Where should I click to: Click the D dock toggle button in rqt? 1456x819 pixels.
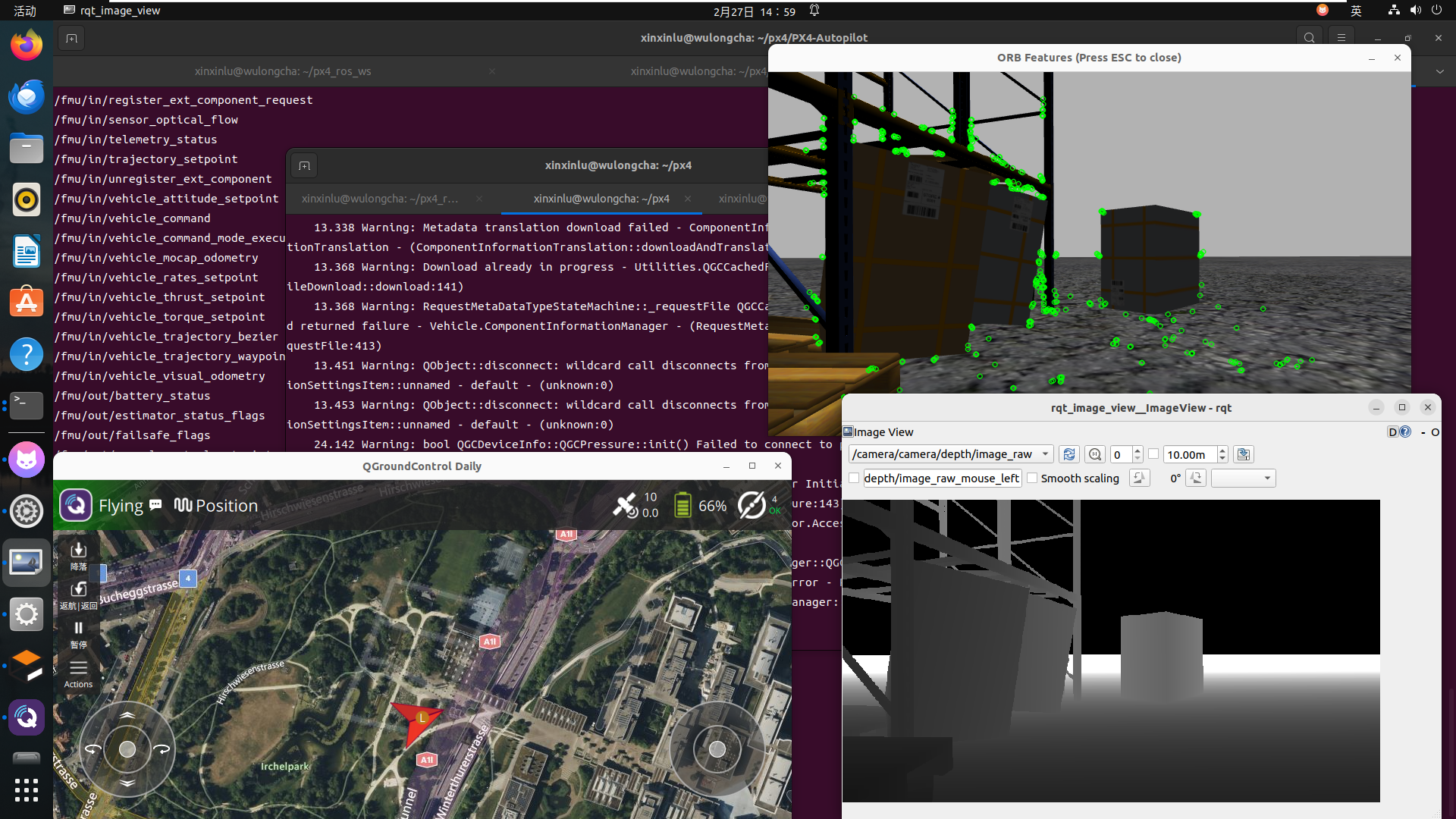pos(1392,432)
